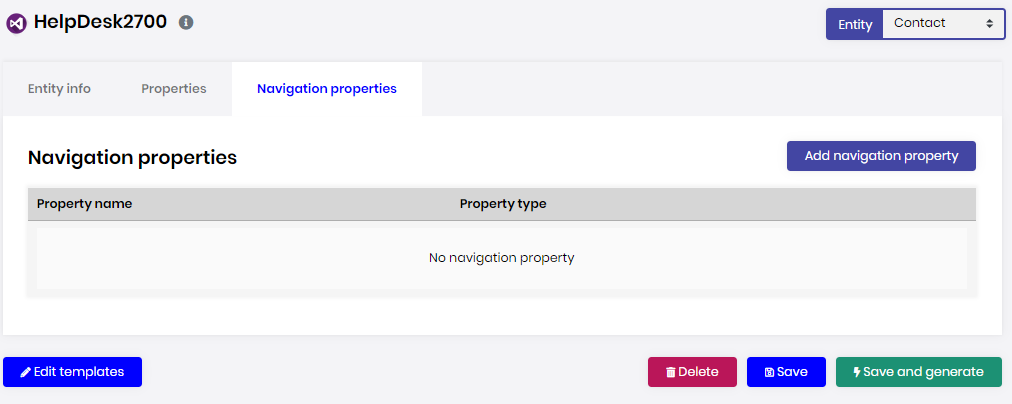Viewport: 1012px width, 404px height.
Task: Switch to the Entity info tab
Action: pos(59,89)
